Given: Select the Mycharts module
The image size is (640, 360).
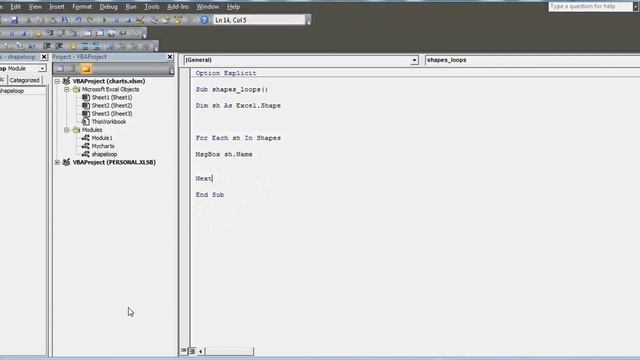Looking at the screenshot, I should tap(103, 146).
